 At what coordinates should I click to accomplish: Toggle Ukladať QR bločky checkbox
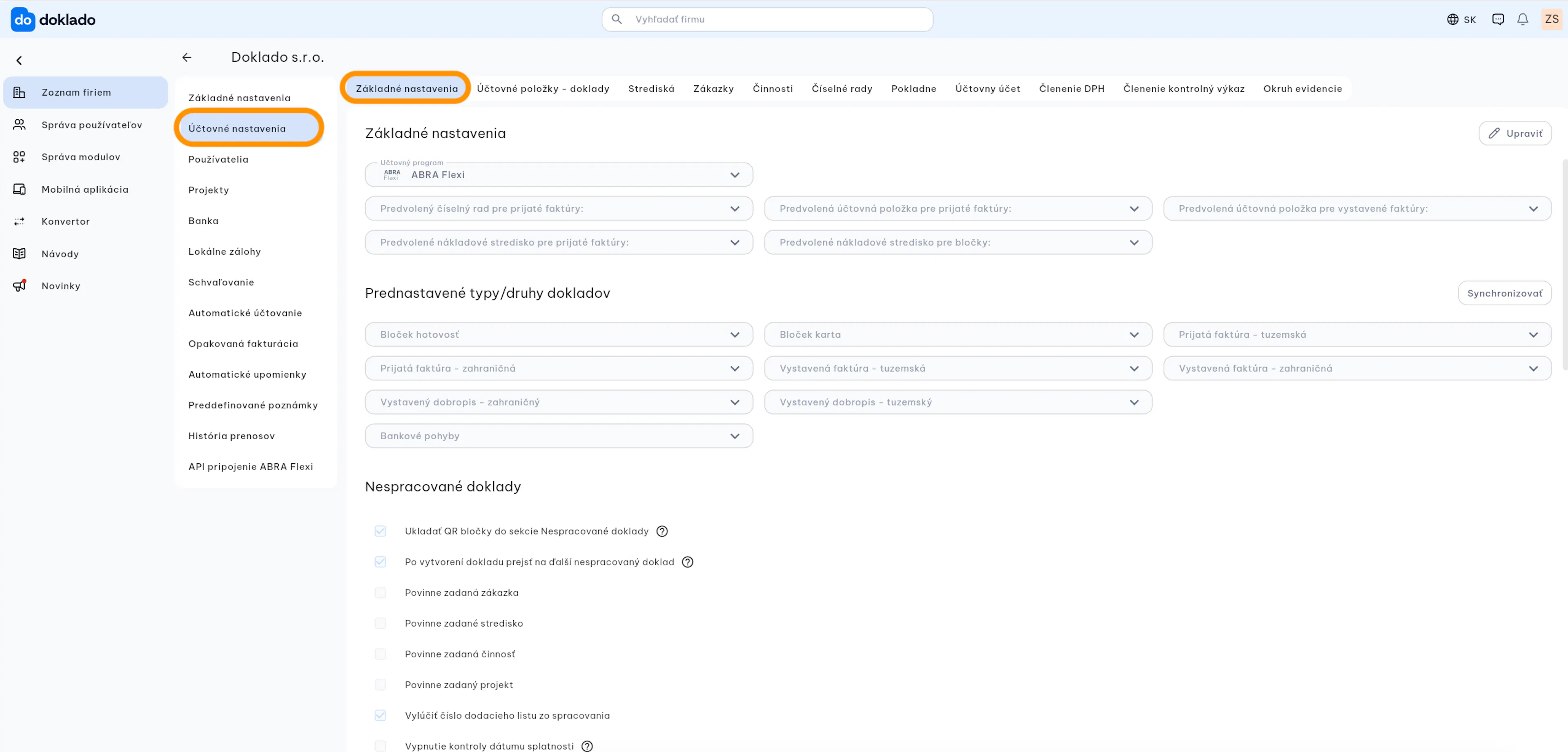381,531
